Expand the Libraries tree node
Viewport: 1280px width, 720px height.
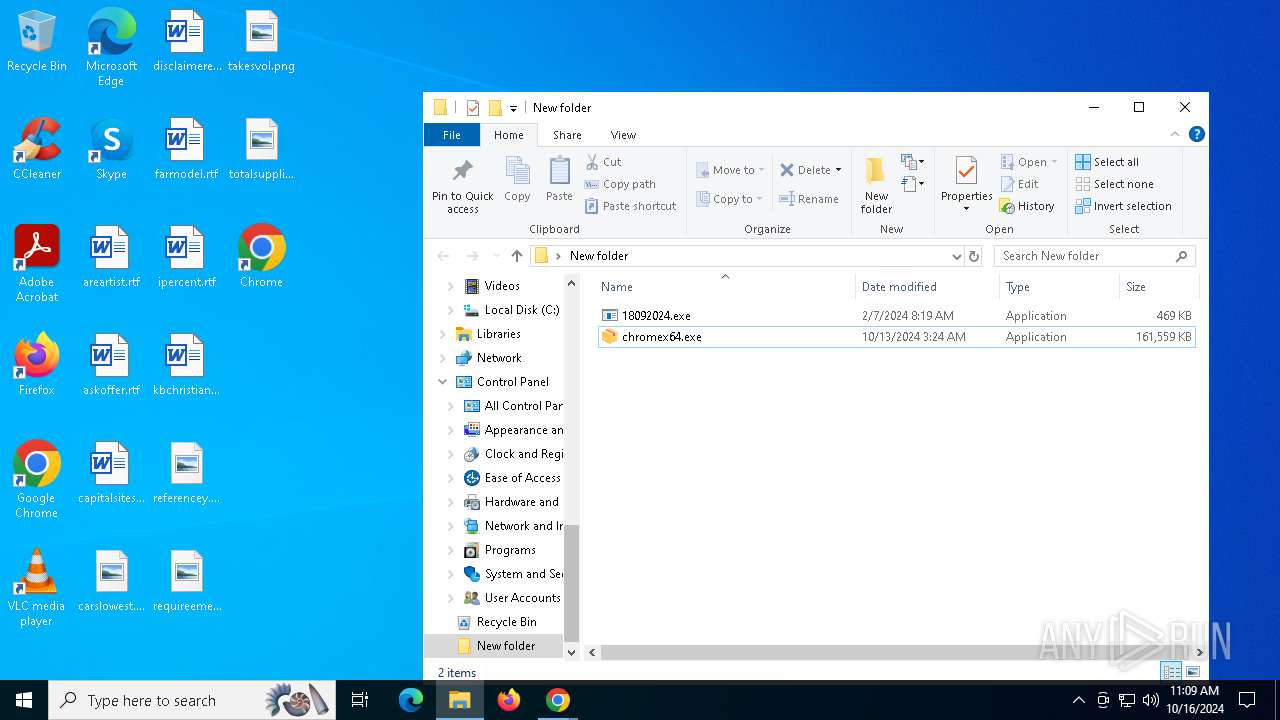click(x=443, y=334)
